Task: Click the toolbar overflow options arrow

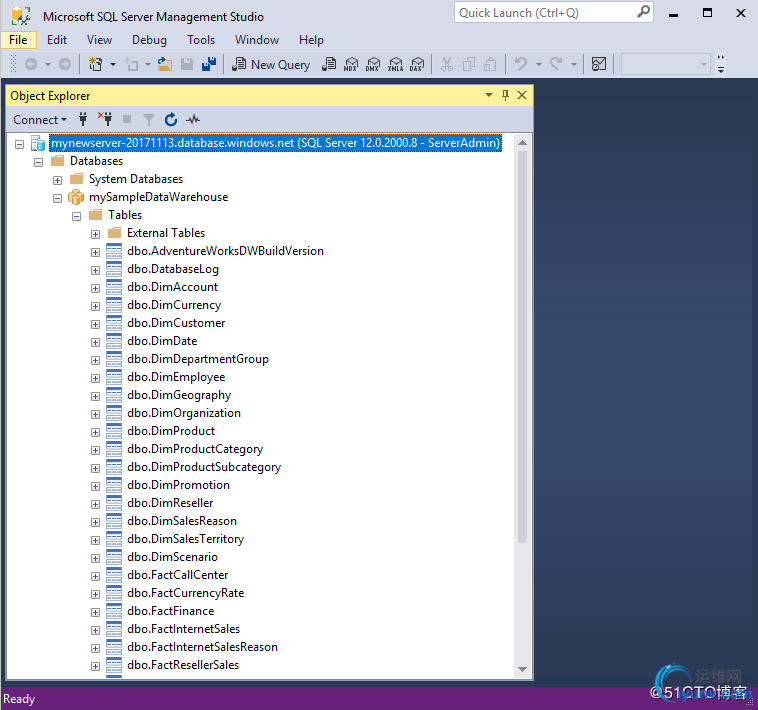Action: click(721, 64)
